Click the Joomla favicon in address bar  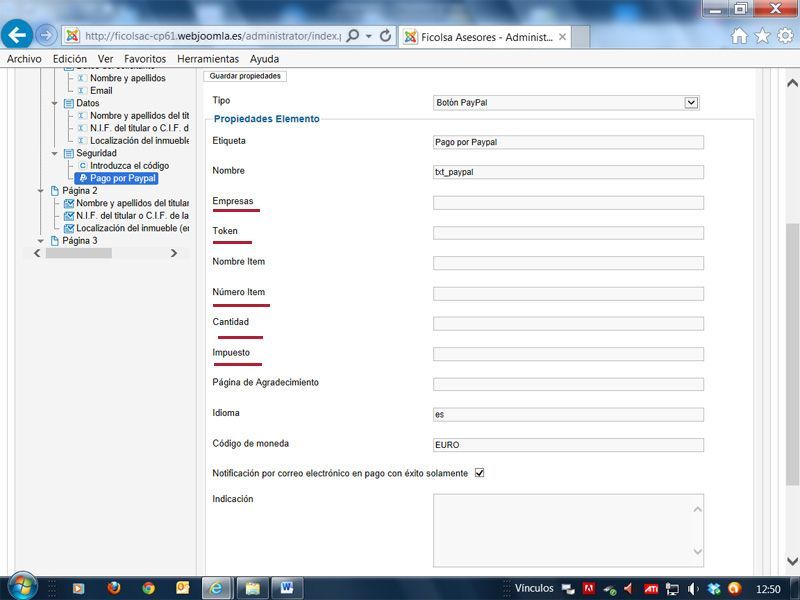click(72, 36)
